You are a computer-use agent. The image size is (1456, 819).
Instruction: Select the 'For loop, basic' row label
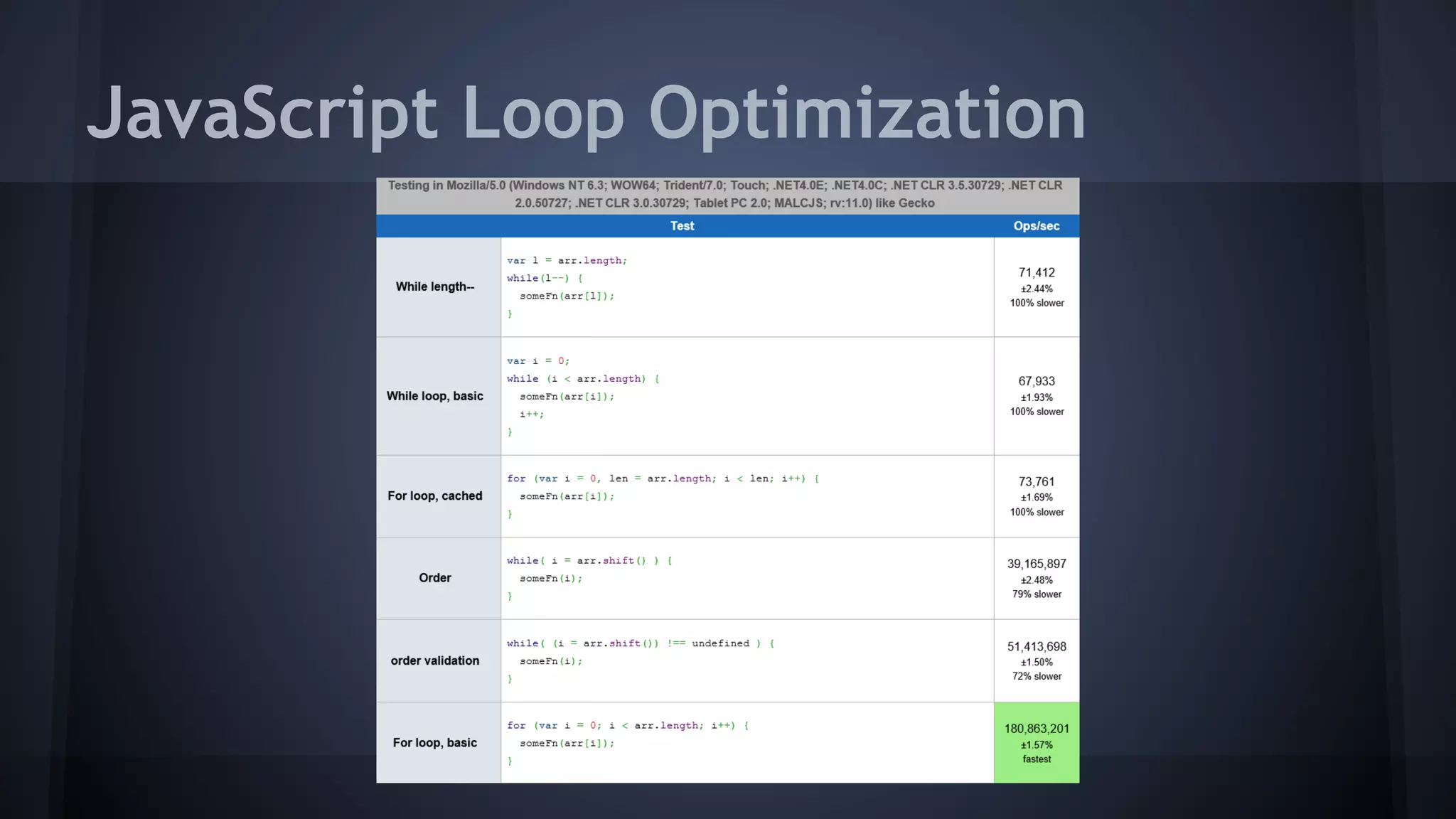click(x=434, y=742)
